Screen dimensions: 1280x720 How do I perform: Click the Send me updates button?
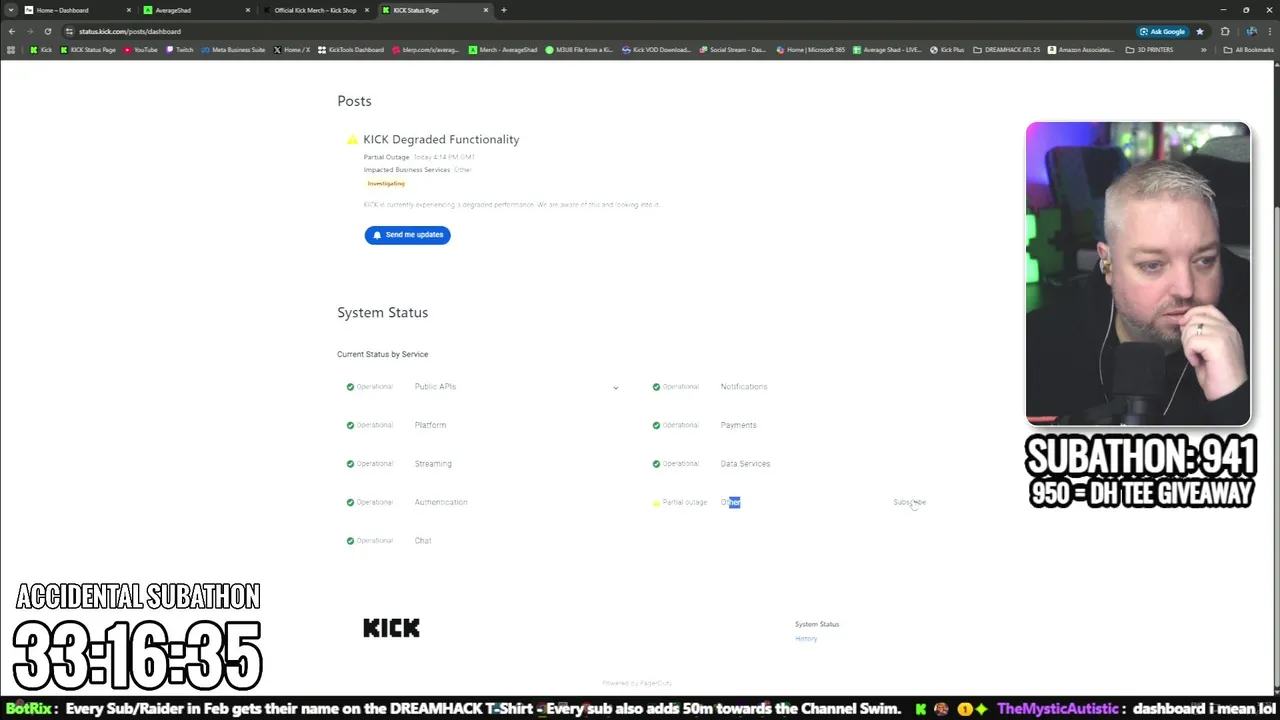[407, 235]
